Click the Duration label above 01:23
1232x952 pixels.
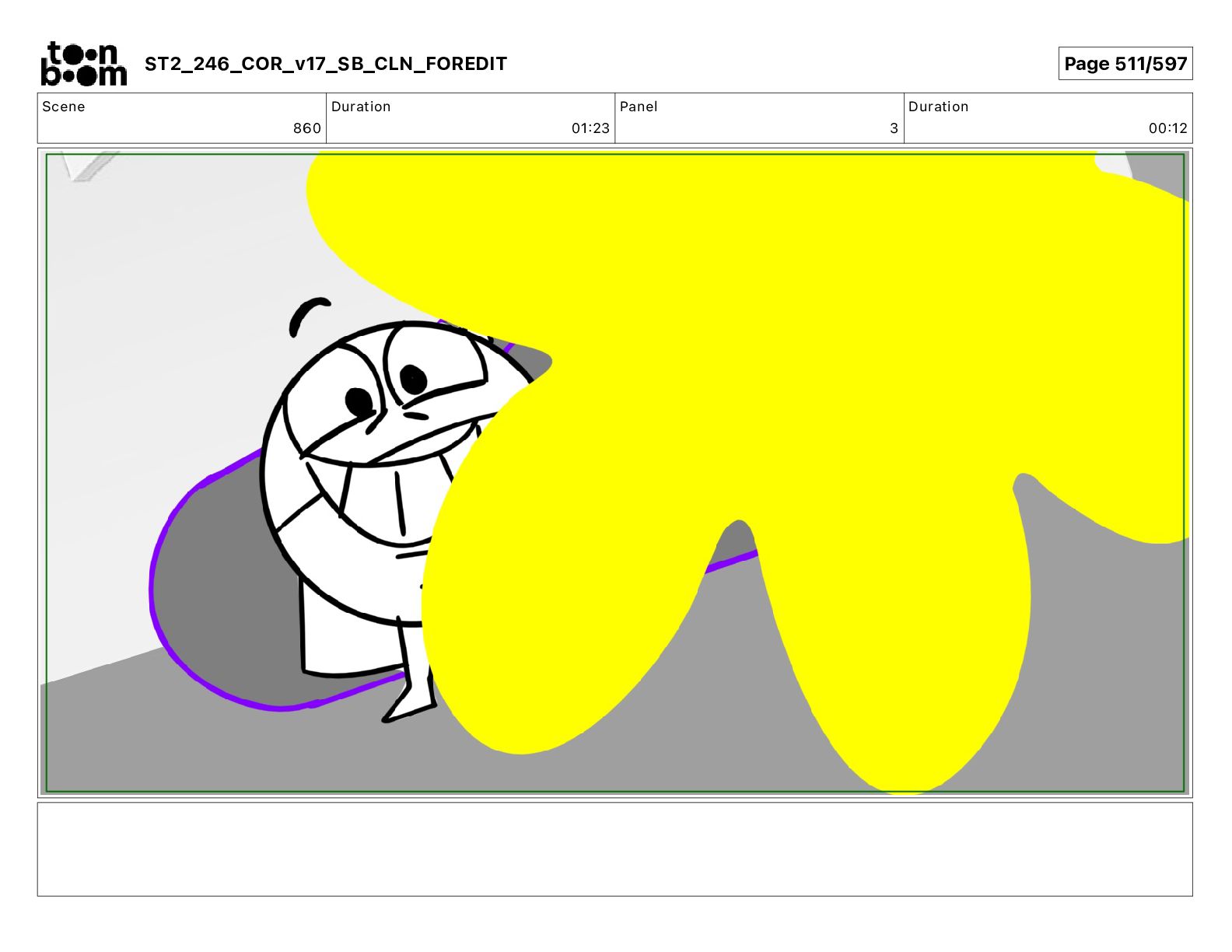coord(361,107)
